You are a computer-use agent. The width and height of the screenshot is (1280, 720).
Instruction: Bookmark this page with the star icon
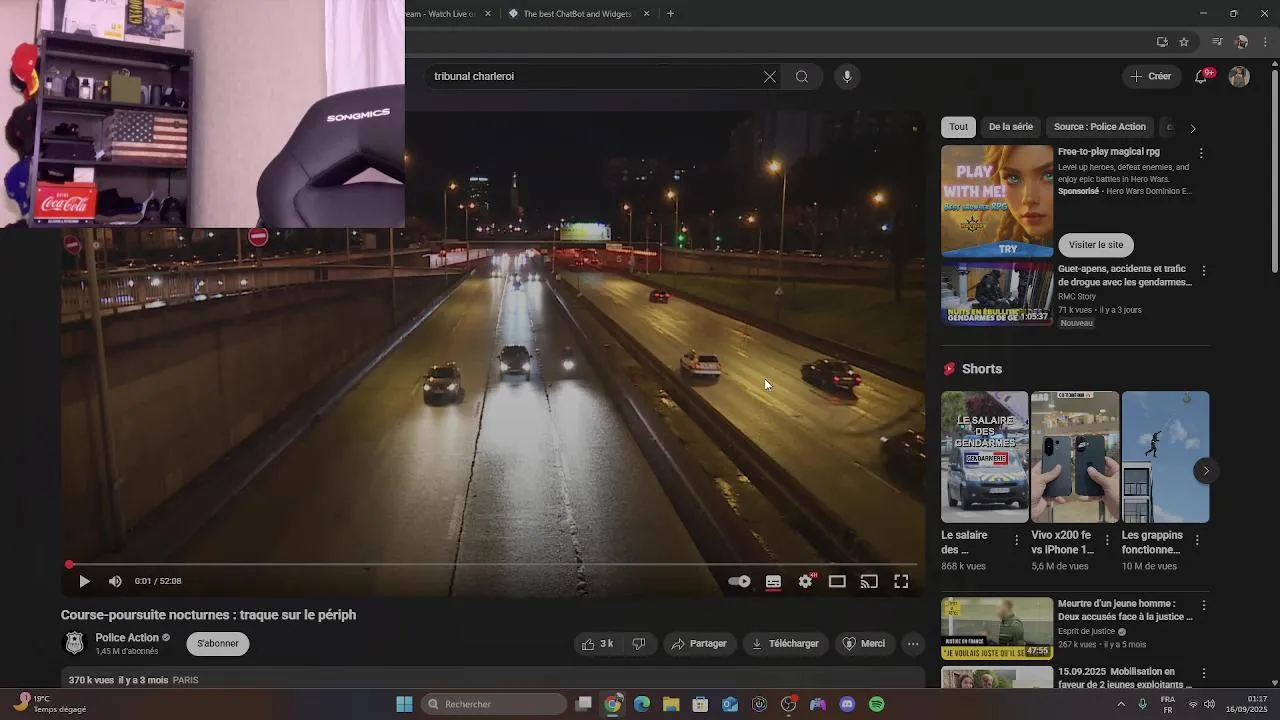(1184, 42)
